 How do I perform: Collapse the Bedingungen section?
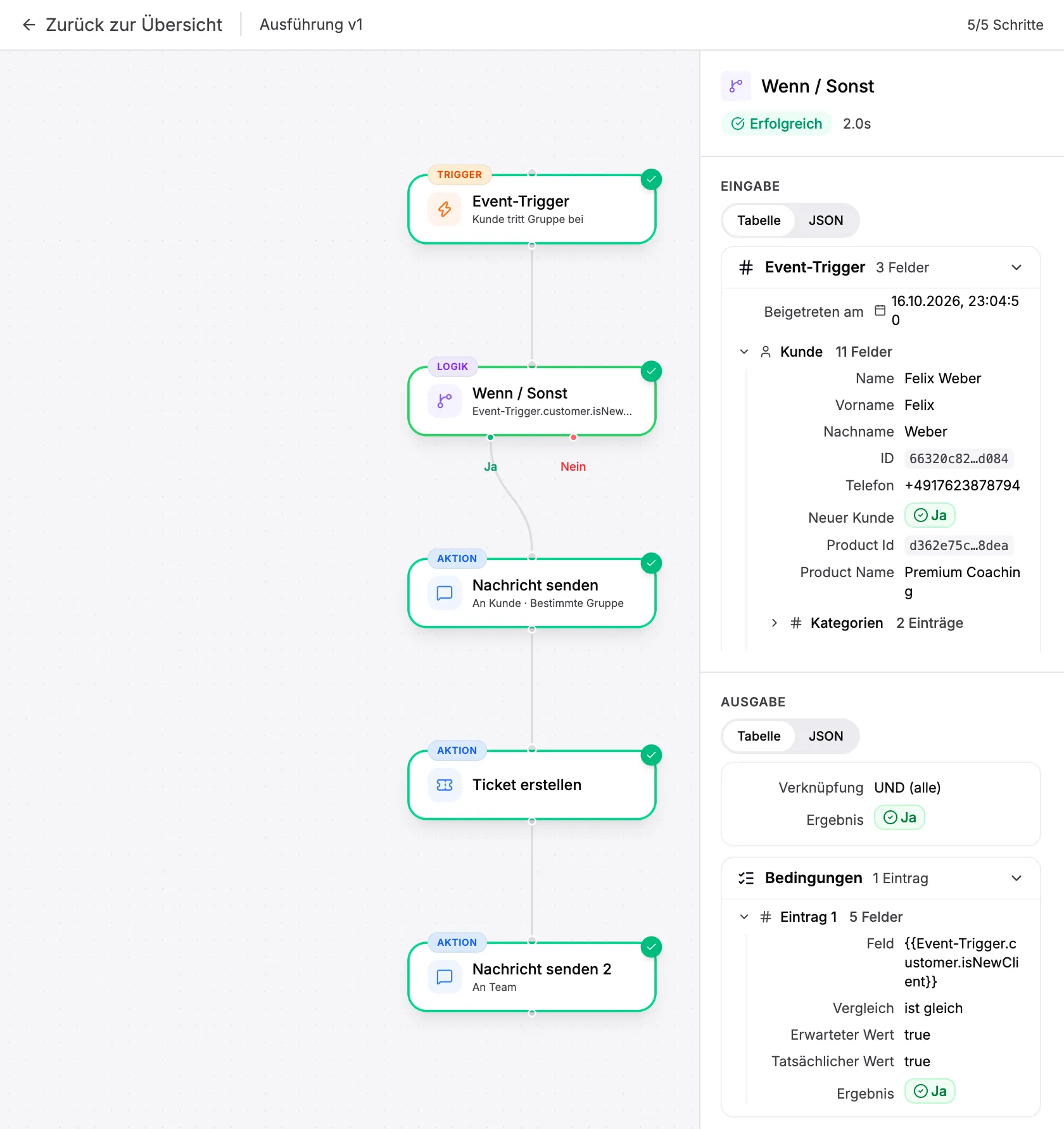coord(1016,878)
